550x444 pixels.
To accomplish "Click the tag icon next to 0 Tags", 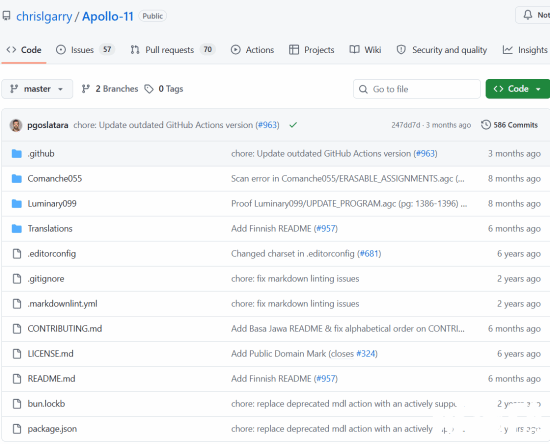I will point(149,89).
